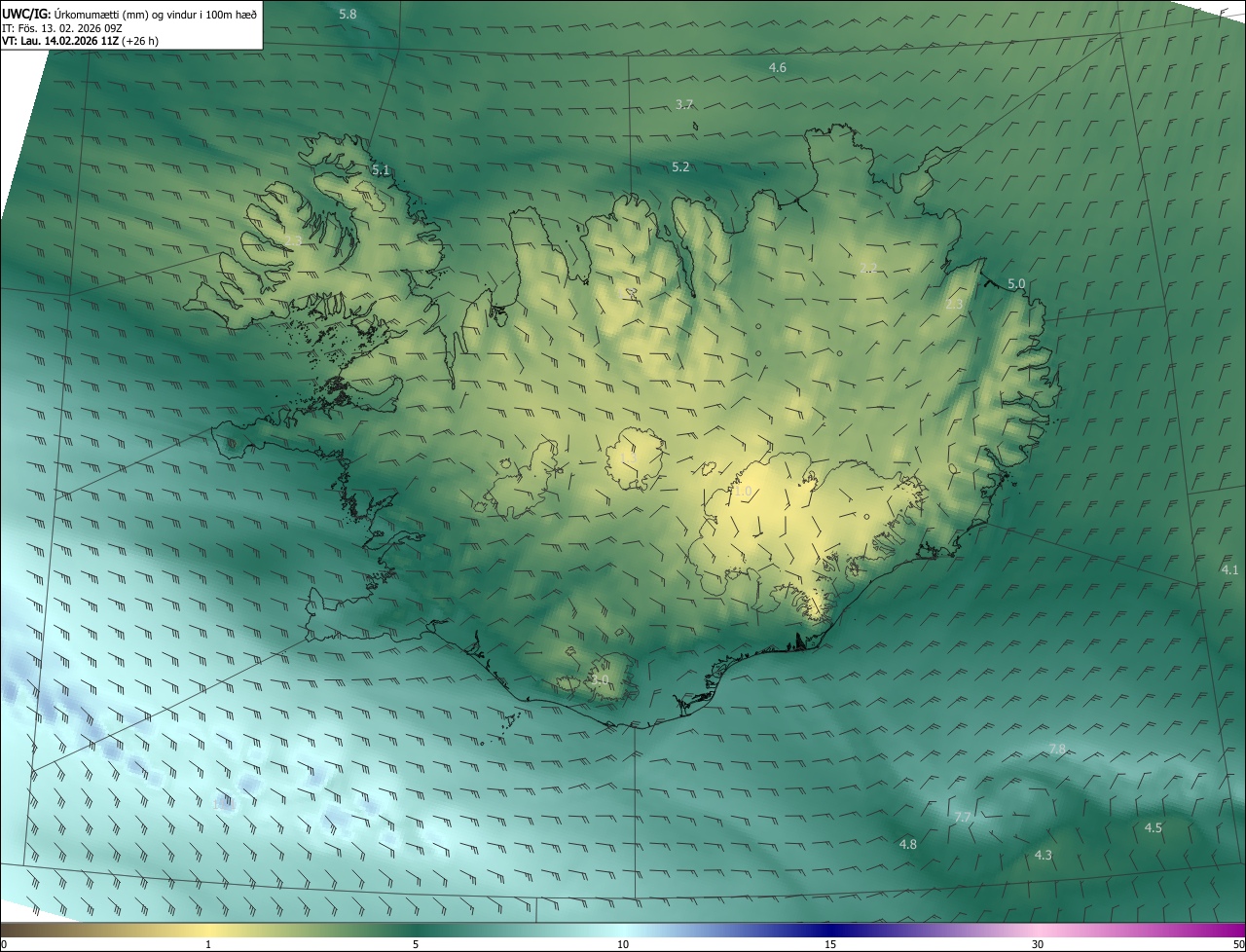Click the 1.0 value label on Vatnajökull glacier
1246x952 pixels.
(744, 493)
